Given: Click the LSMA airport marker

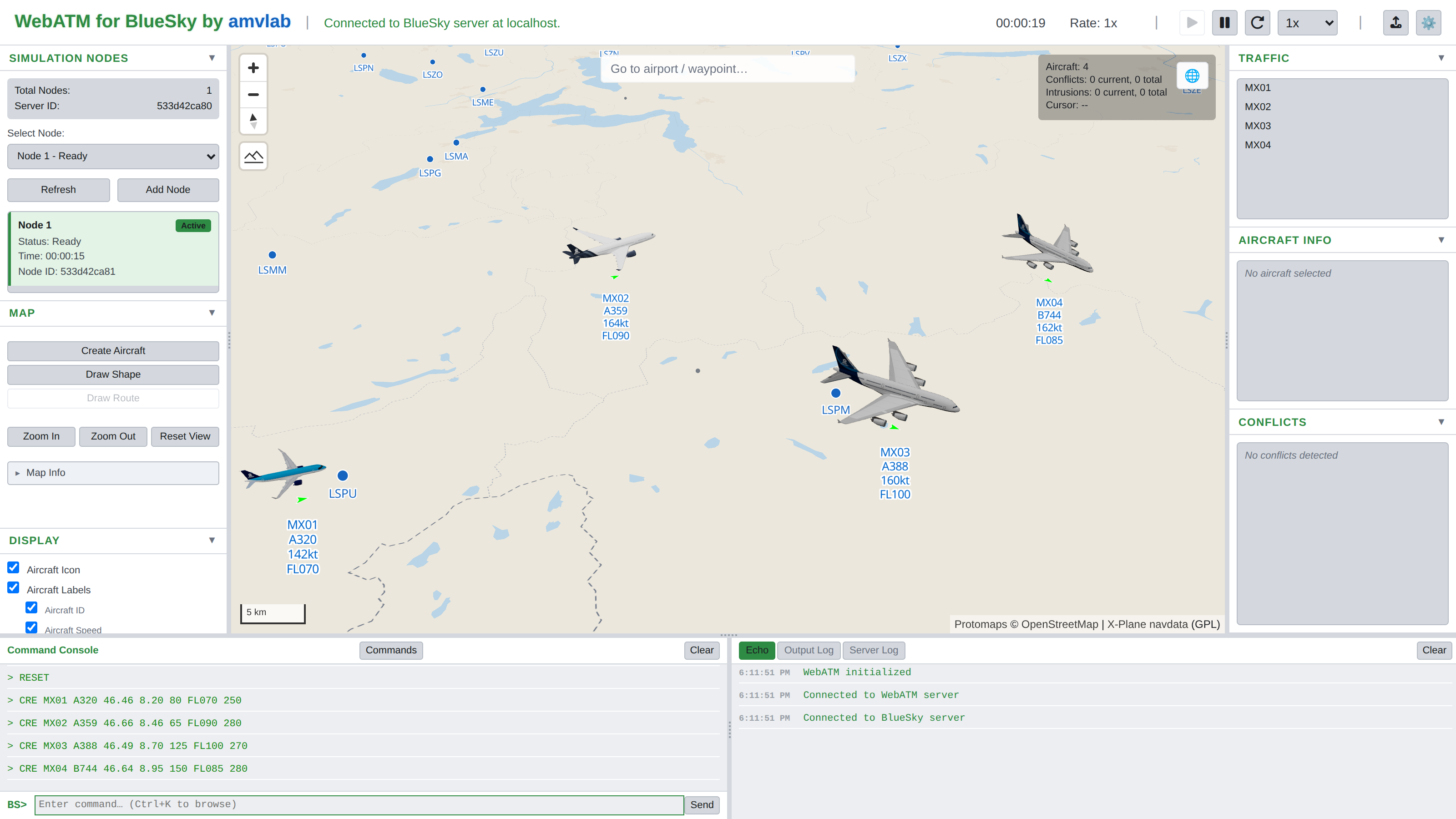Looking at the screenshot, I should [x=456, y=142].
